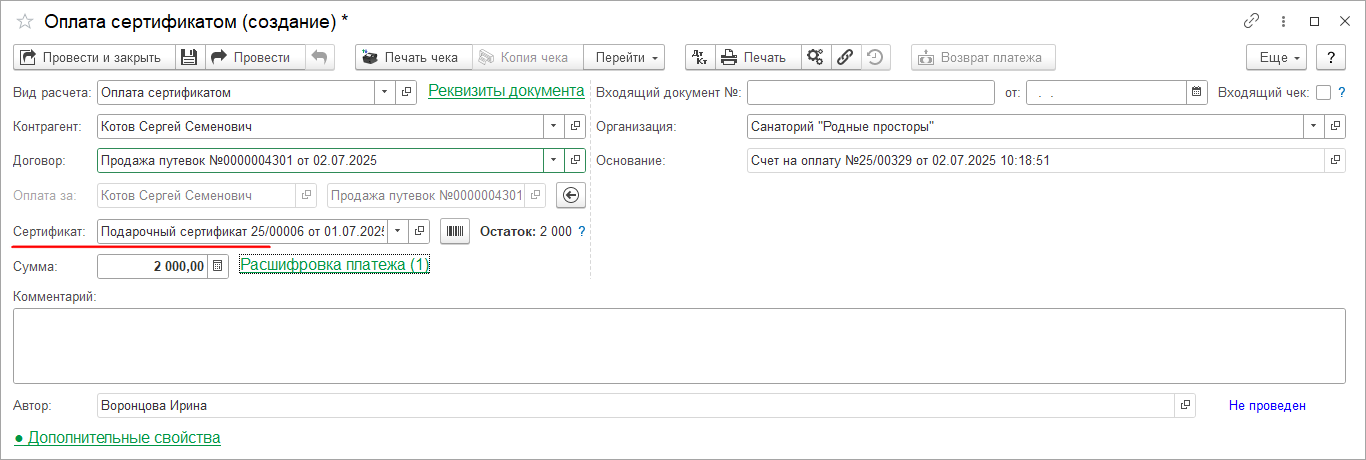Expand the Вид расчета dropdown
Screen dimensions: 1366x460
386,93
